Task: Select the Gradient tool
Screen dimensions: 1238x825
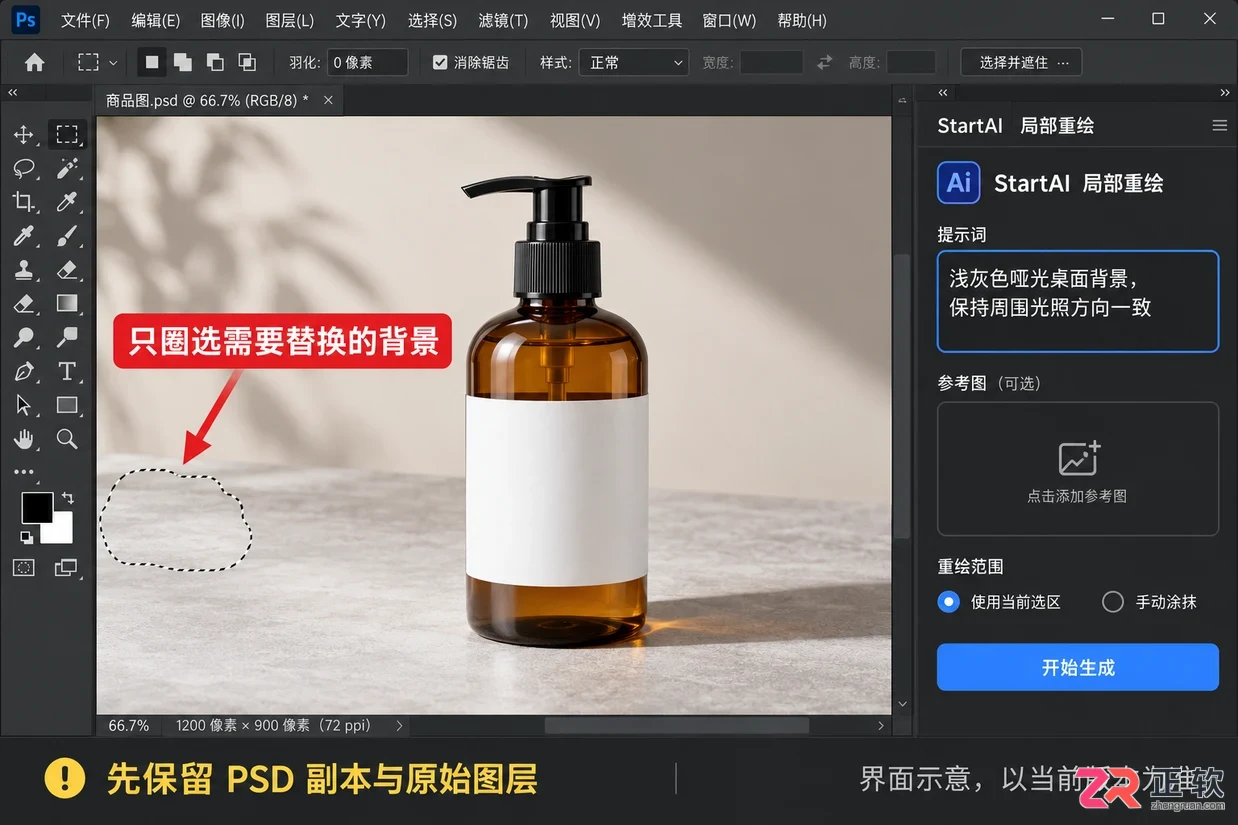Action: (x=67, y=303)
